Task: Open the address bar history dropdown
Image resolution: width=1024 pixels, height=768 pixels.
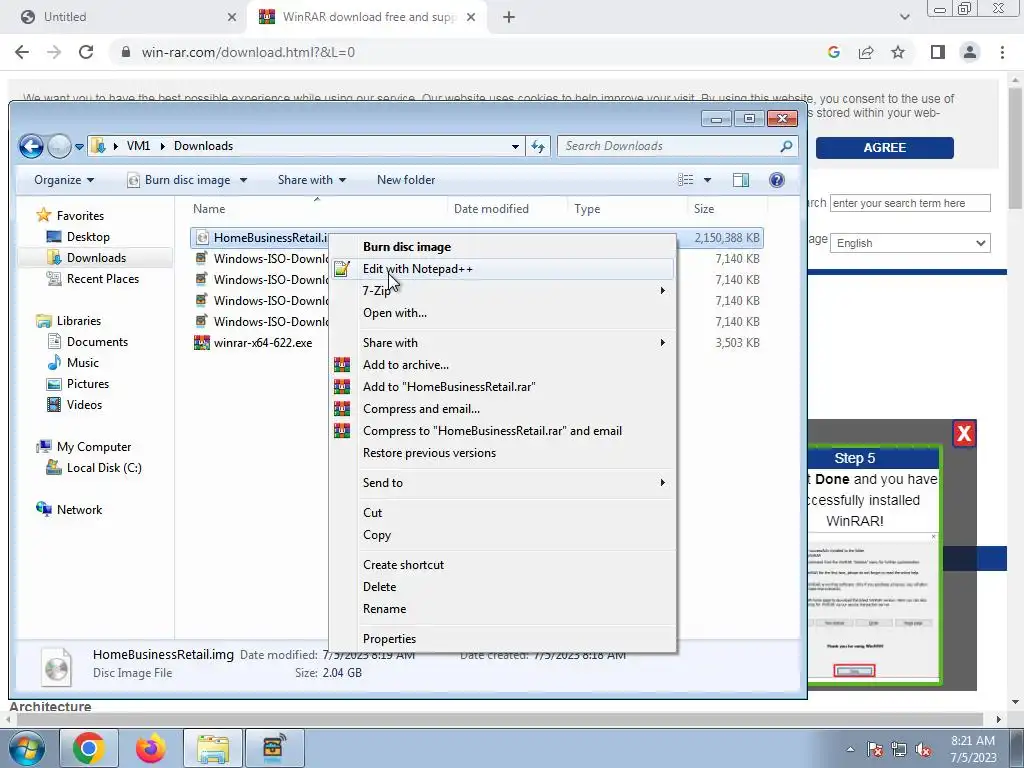Action: (515, 146)
